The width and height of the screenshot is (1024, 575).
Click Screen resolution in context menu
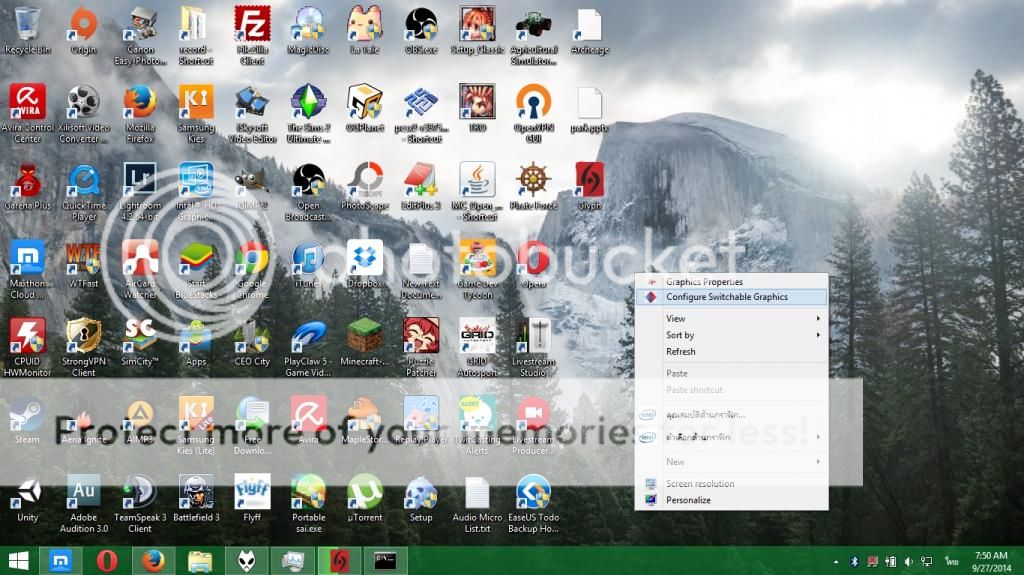[x=700, y=484]
